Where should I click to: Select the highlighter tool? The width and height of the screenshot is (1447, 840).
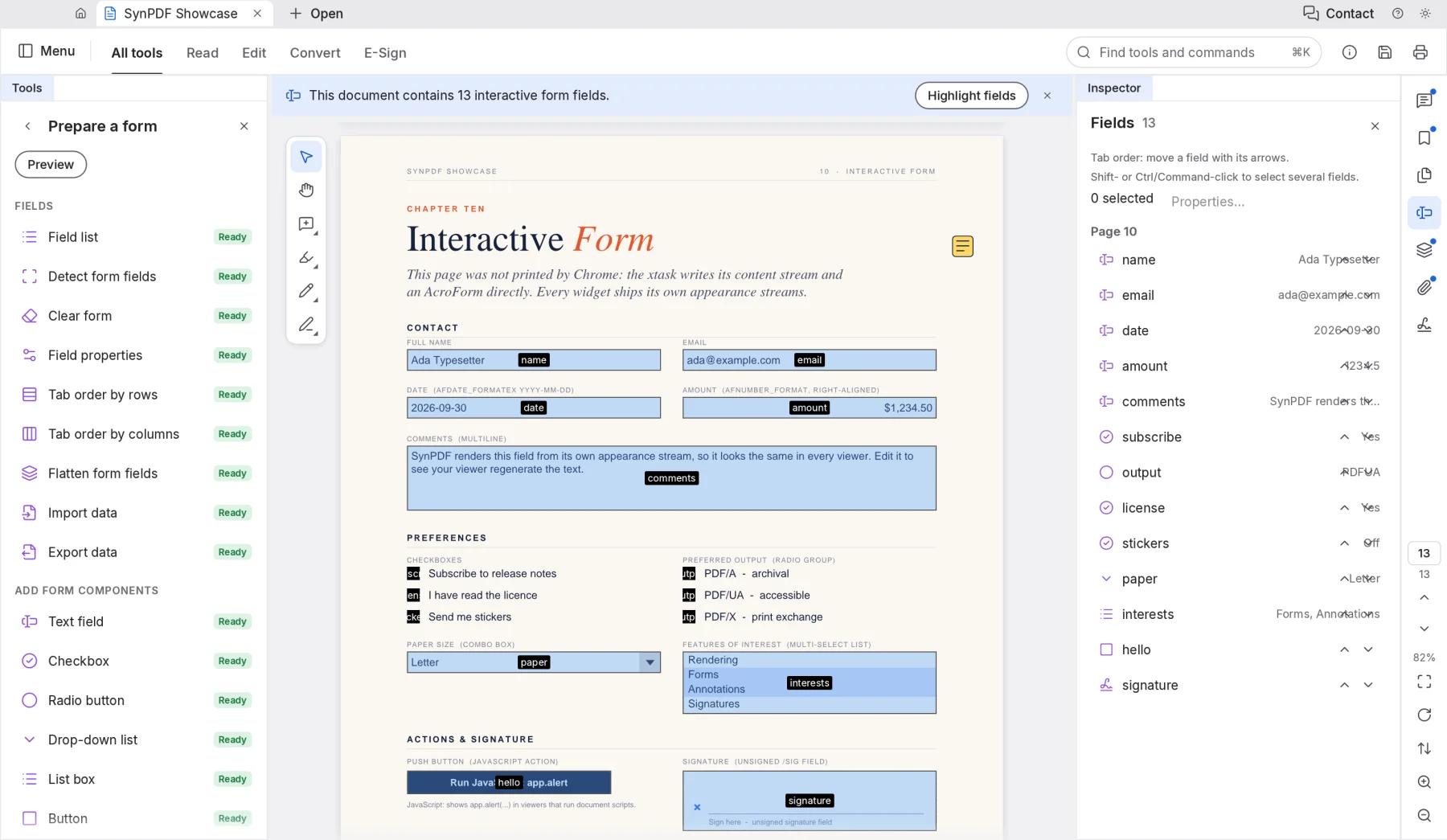pyautogui.click(x=306, y=258)
